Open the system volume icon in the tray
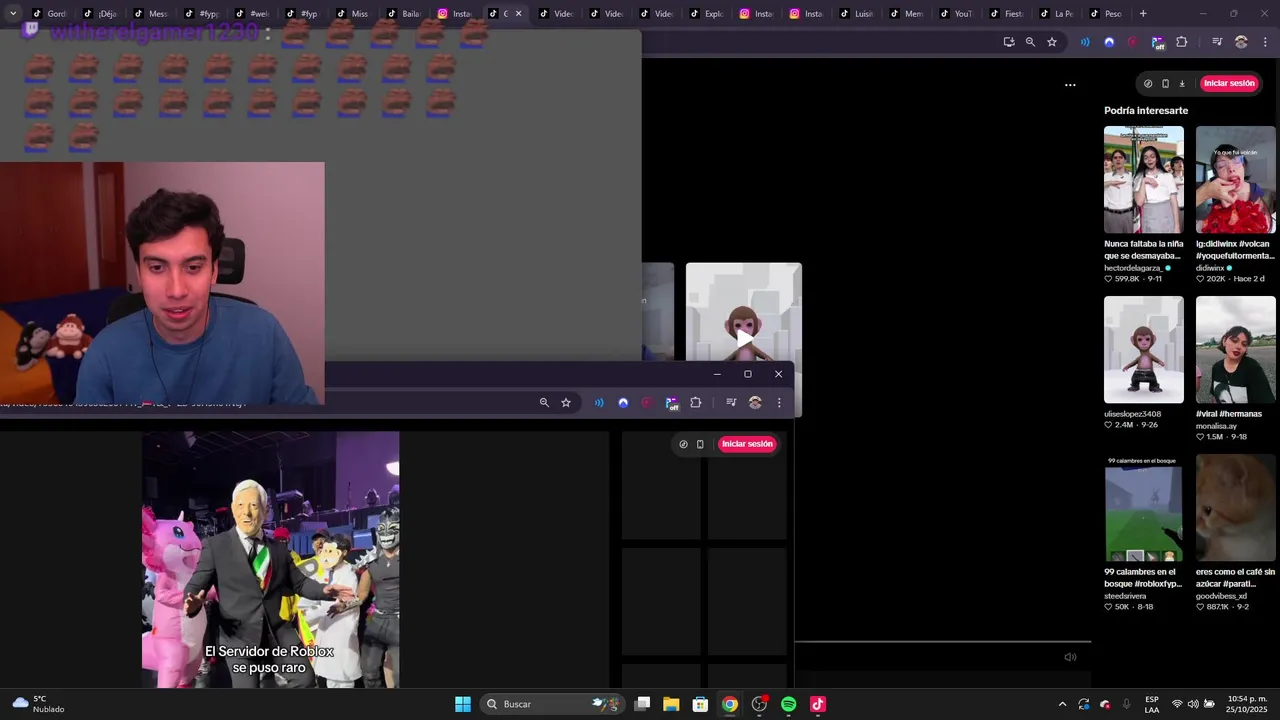 (x=1193, y=704)
